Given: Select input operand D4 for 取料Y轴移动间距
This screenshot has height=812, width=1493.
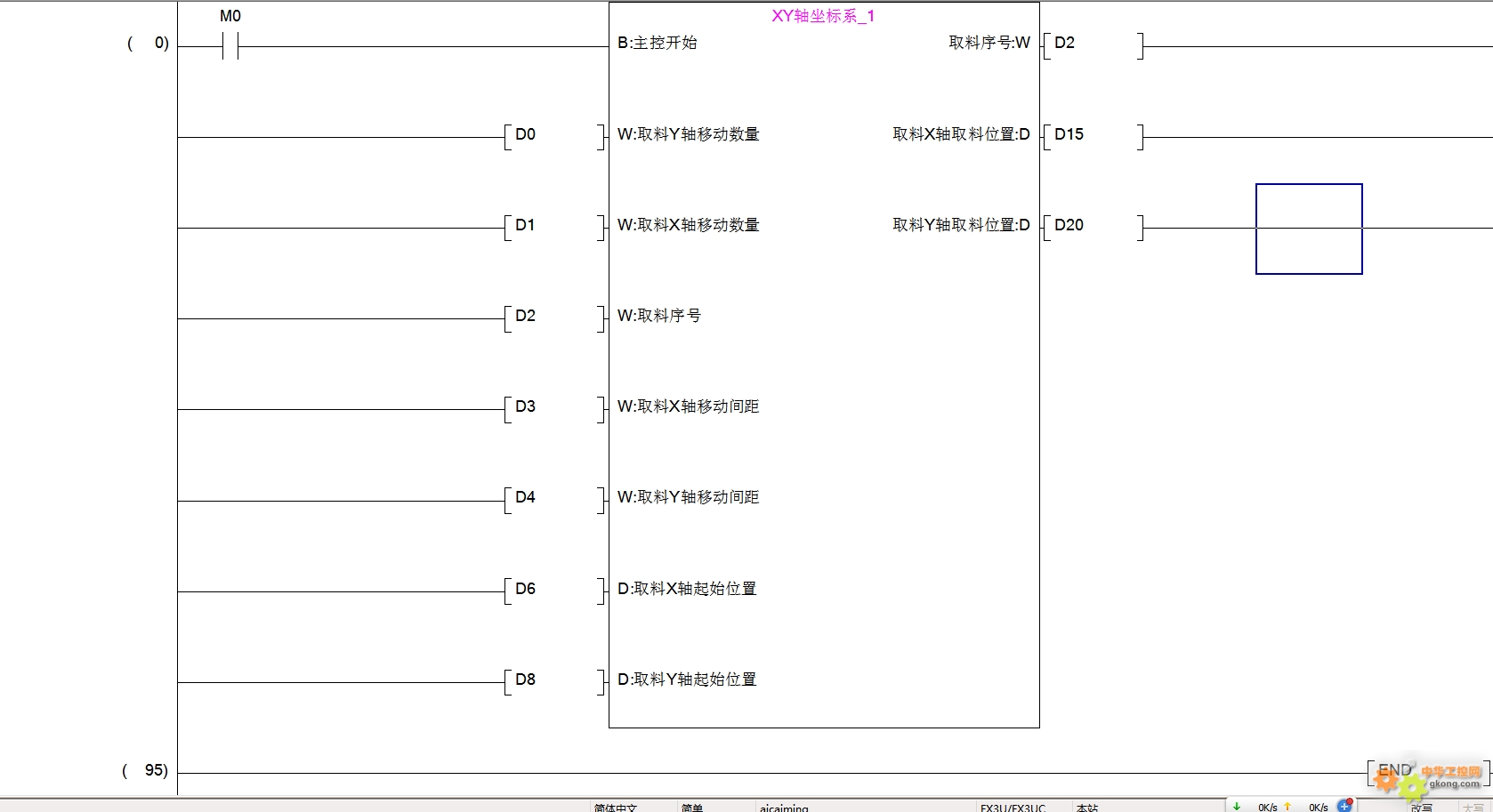Looking at the screenshot, I should (x=554, y=499).
